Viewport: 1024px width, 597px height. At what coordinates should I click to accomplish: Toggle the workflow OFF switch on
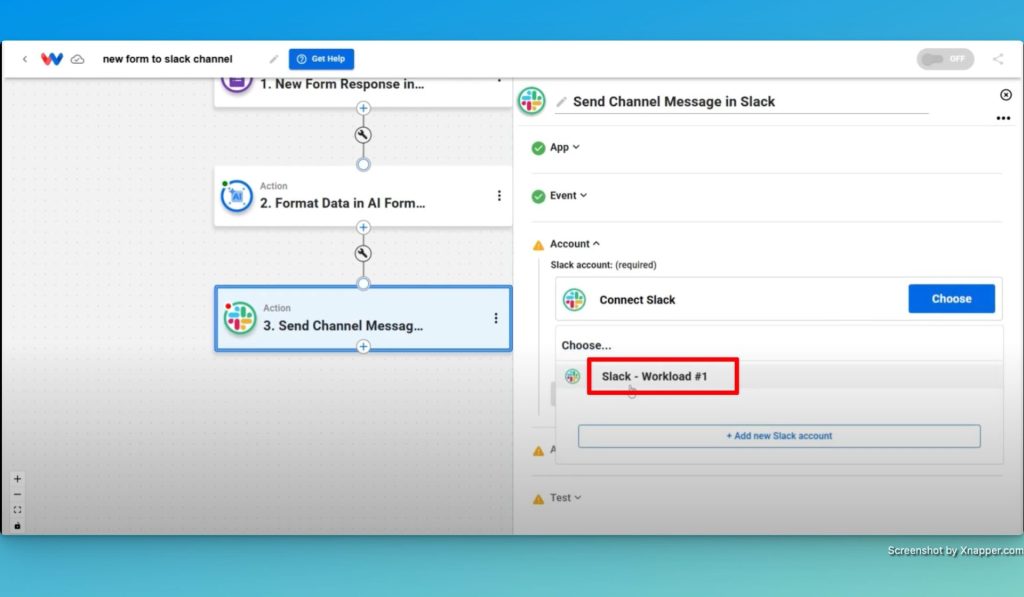coord(945,59)
